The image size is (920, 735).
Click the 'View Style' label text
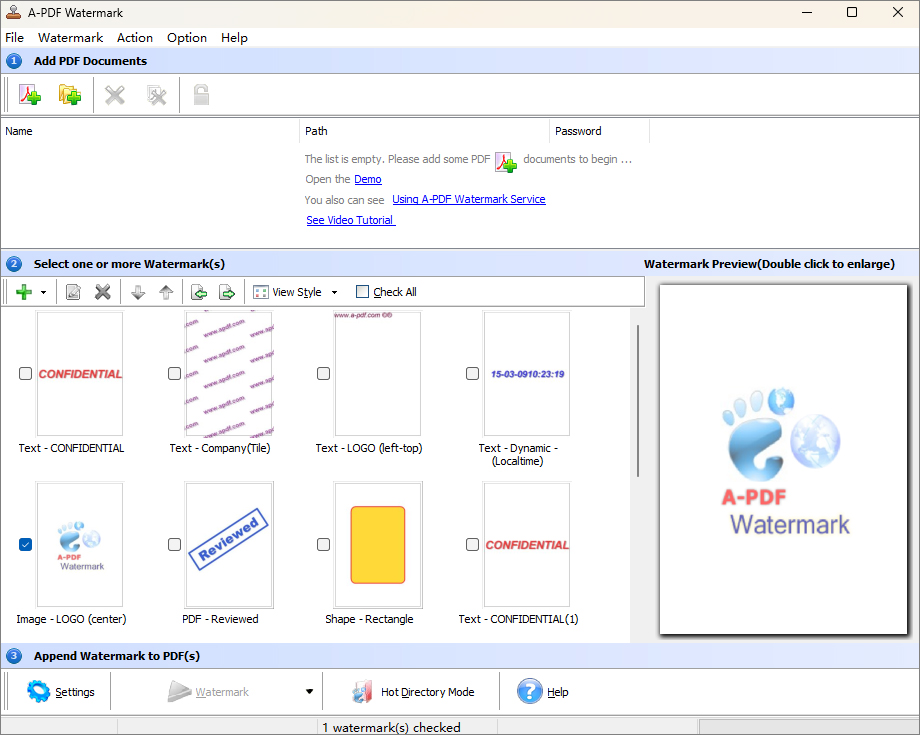click(x=297, y=292)
